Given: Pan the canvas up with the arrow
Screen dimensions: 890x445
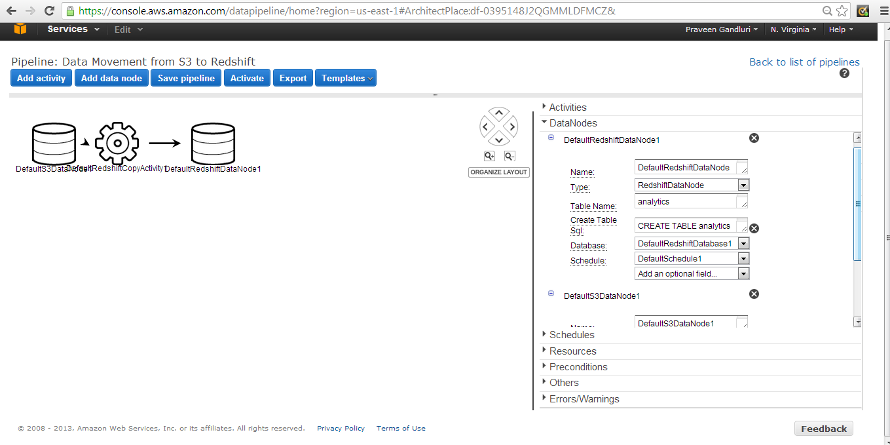Looking at the screenshot, I should 499,112.
